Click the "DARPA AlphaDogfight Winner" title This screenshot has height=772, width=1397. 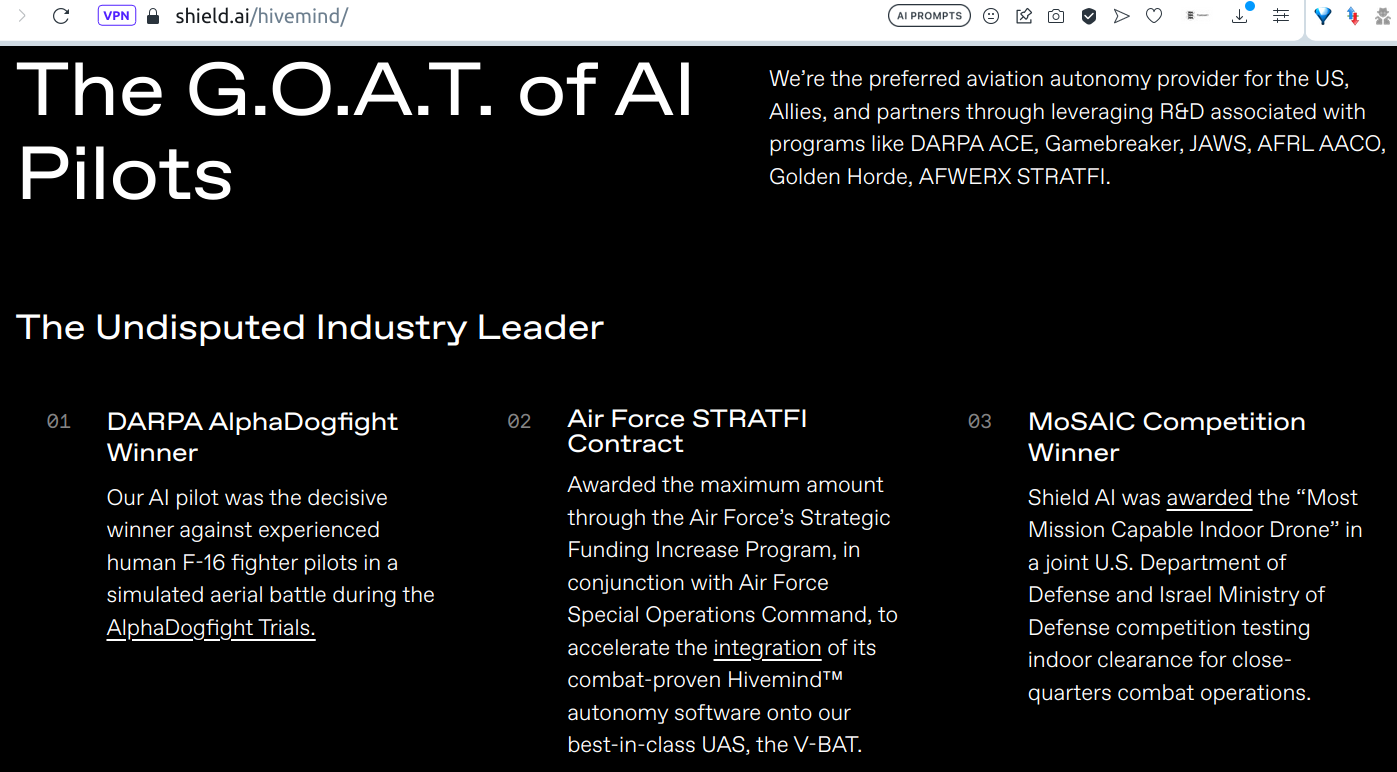point(252,437)
